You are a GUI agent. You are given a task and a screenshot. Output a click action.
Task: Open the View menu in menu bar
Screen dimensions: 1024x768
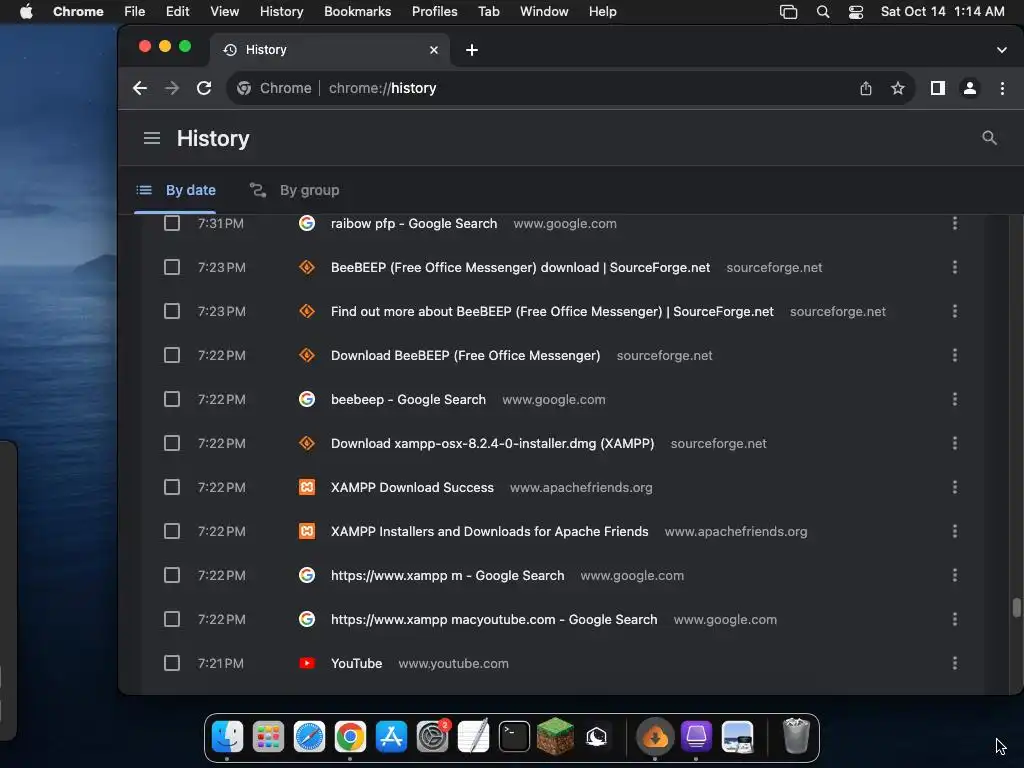(x=224, y=12)
